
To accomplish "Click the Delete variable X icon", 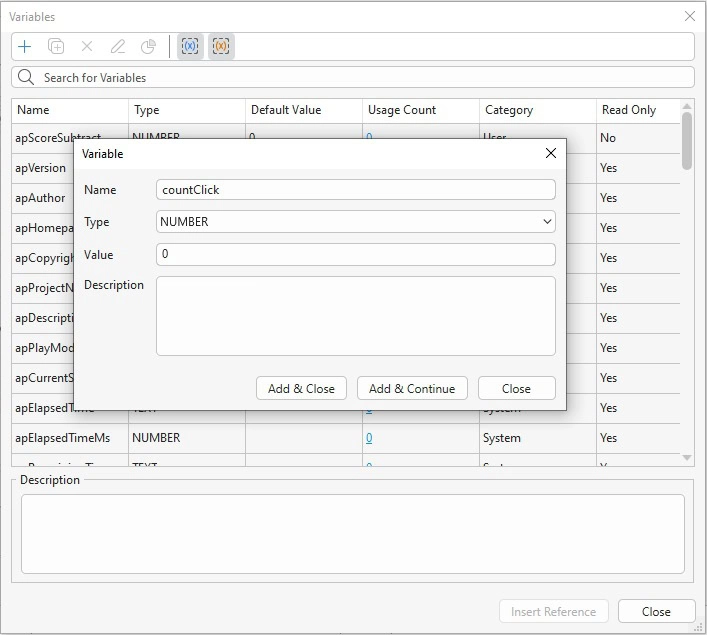I will point(87,46).
